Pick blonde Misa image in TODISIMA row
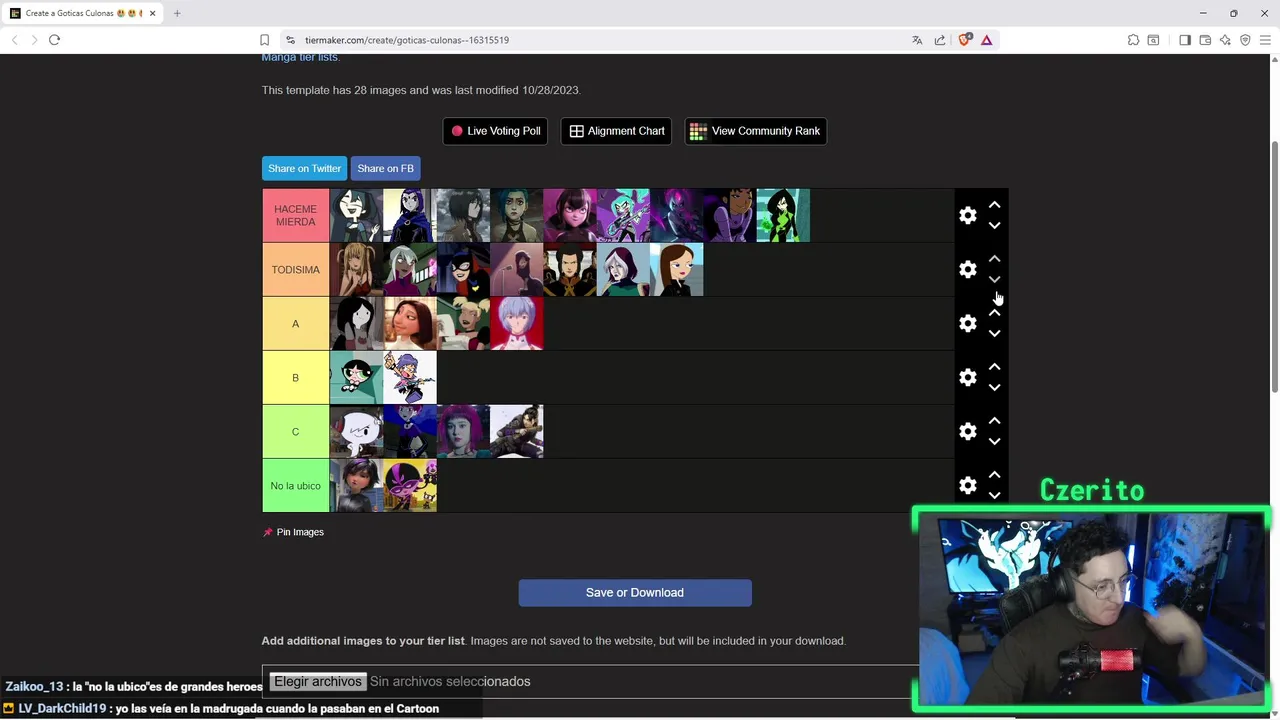Viewport: 1280px width, 720px height. pyautogui.click(x=356, y=269)
